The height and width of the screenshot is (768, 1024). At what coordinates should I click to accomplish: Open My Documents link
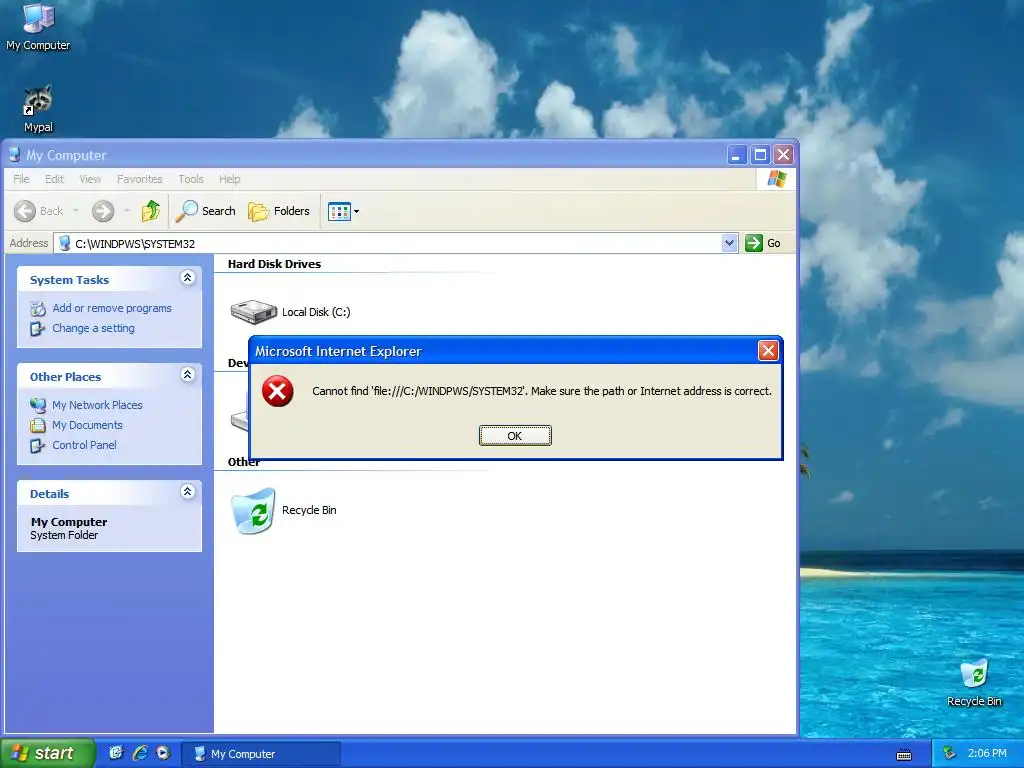[x=88, y=425]
